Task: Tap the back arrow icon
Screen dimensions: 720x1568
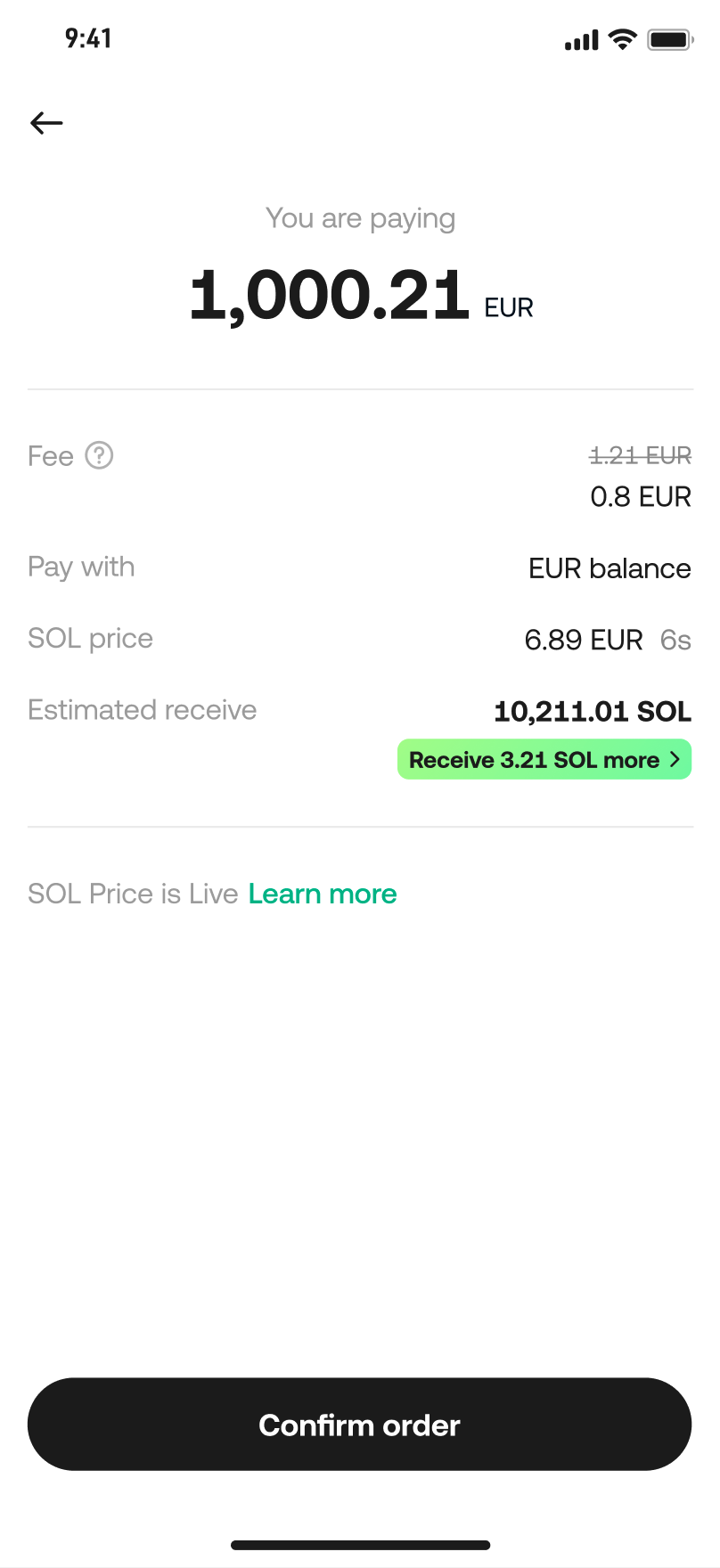Action: pyautogui.click(x=46, y=123)
